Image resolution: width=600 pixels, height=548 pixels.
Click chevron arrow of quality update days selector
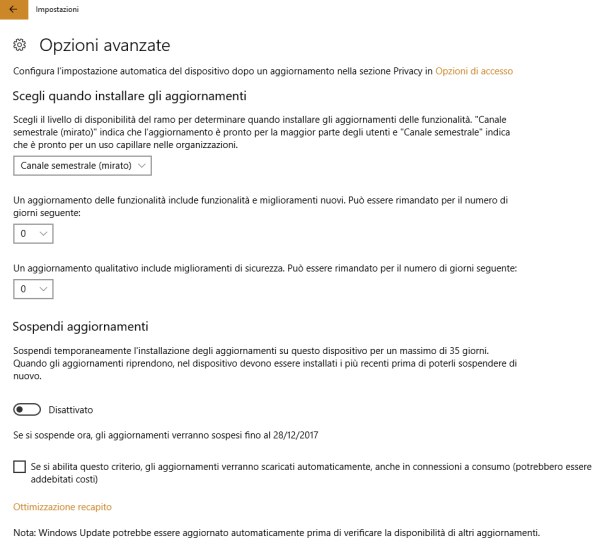[43, 289]
